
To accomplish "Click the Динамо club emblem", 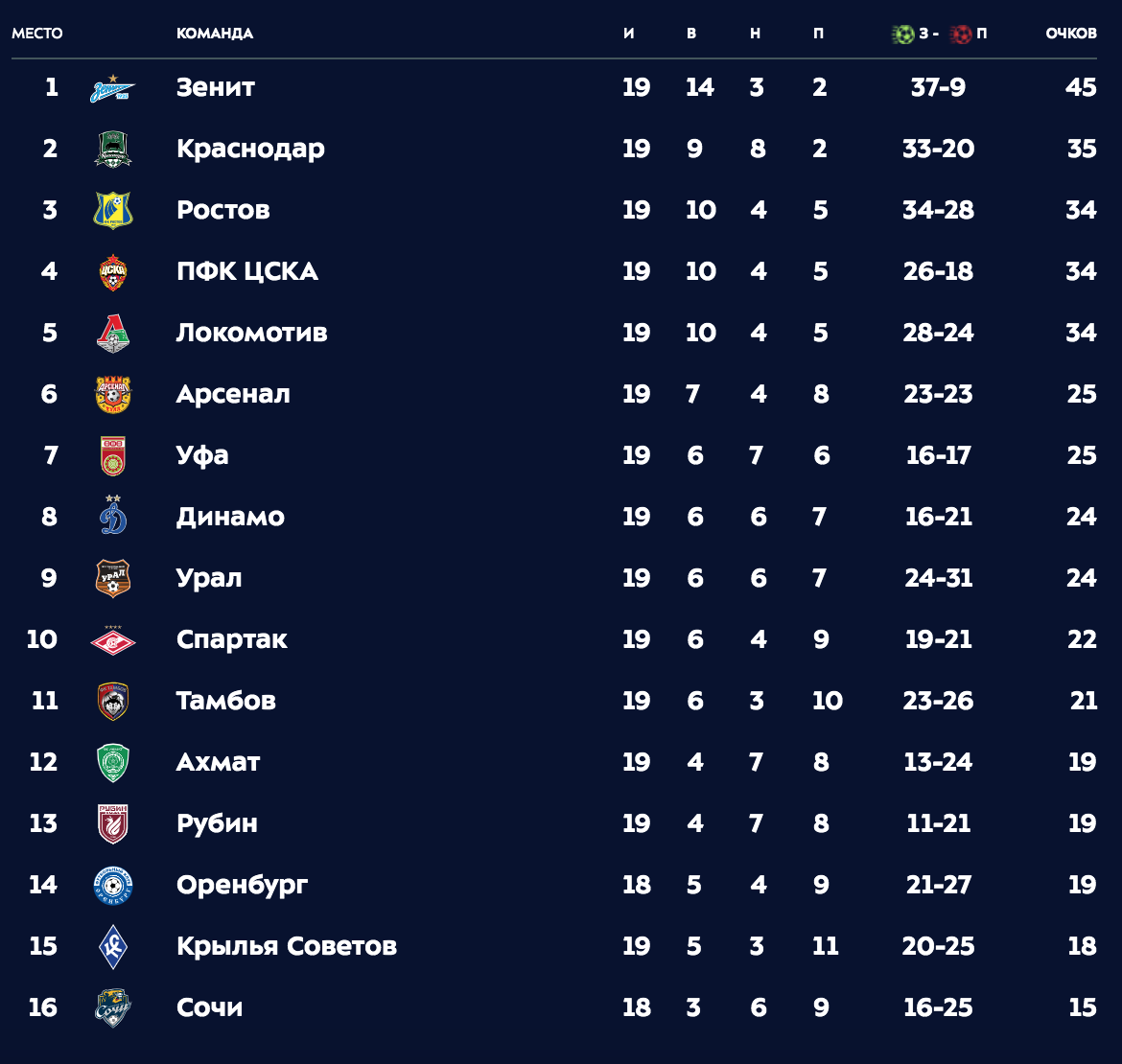I will tap(113, 515).
